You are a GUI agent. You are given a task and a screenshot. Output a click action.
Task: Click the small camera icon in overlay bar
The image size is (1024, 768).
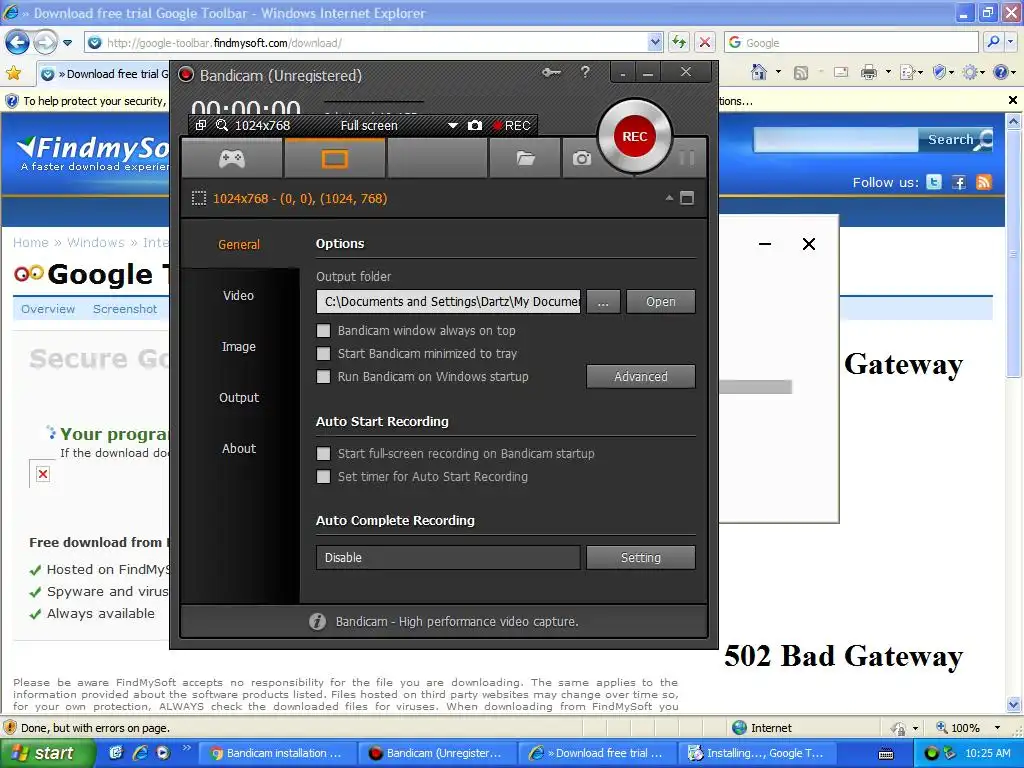click(475, 125)
